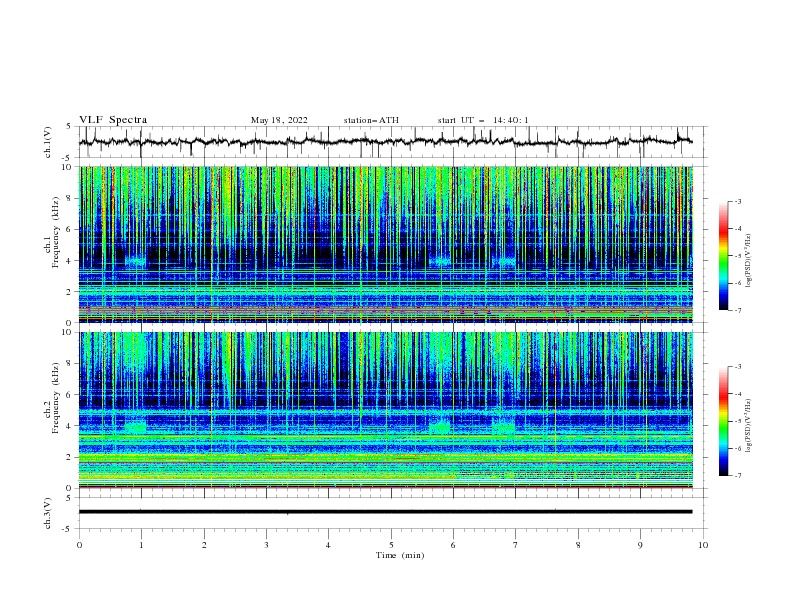This screenshot has height=612, width=792.
Task: Click time axis tick label "3"
Action: (x=266, y=545)
